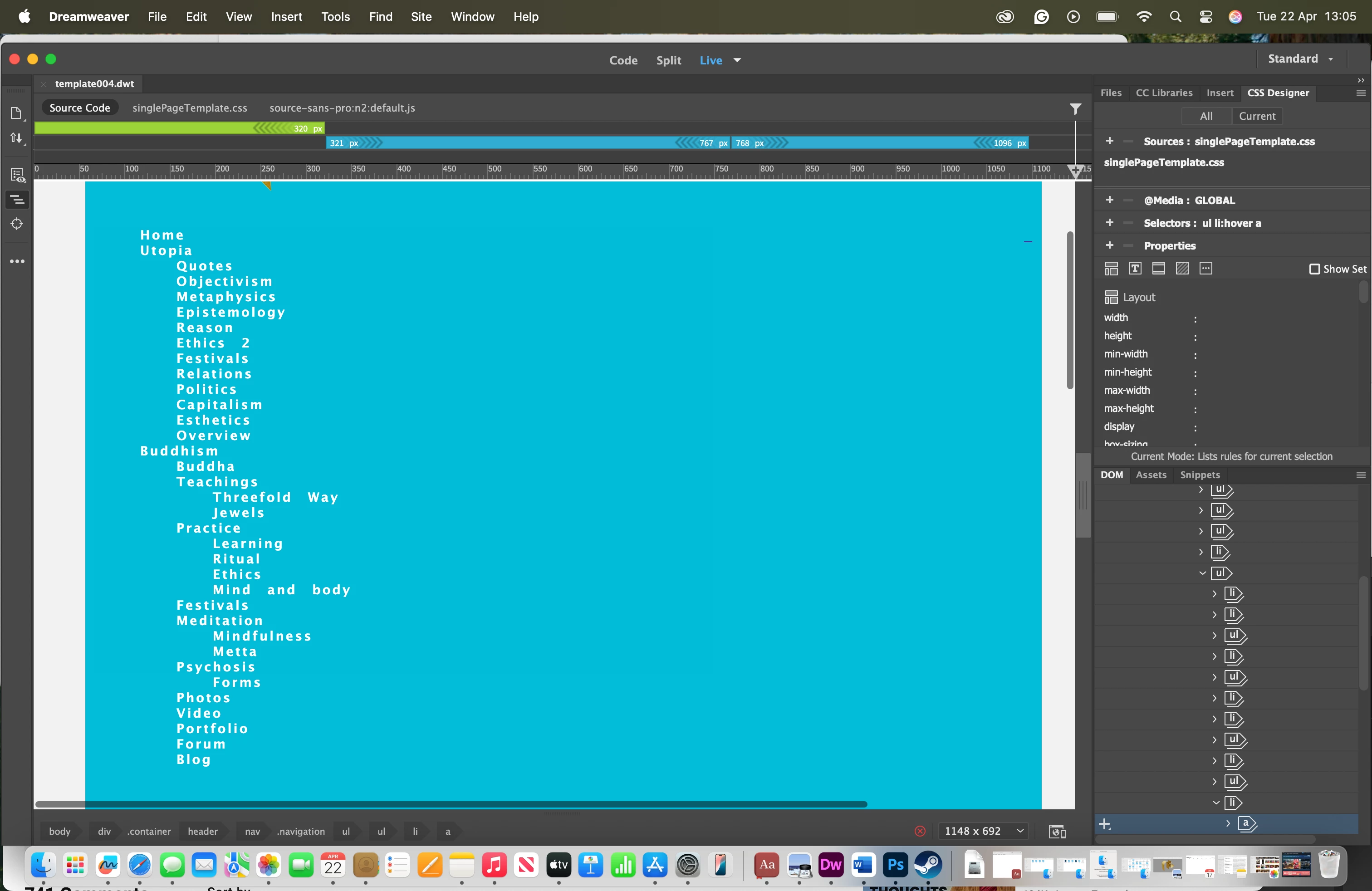Open the Site menu
1372x891 pixels.
pos(421,17)
